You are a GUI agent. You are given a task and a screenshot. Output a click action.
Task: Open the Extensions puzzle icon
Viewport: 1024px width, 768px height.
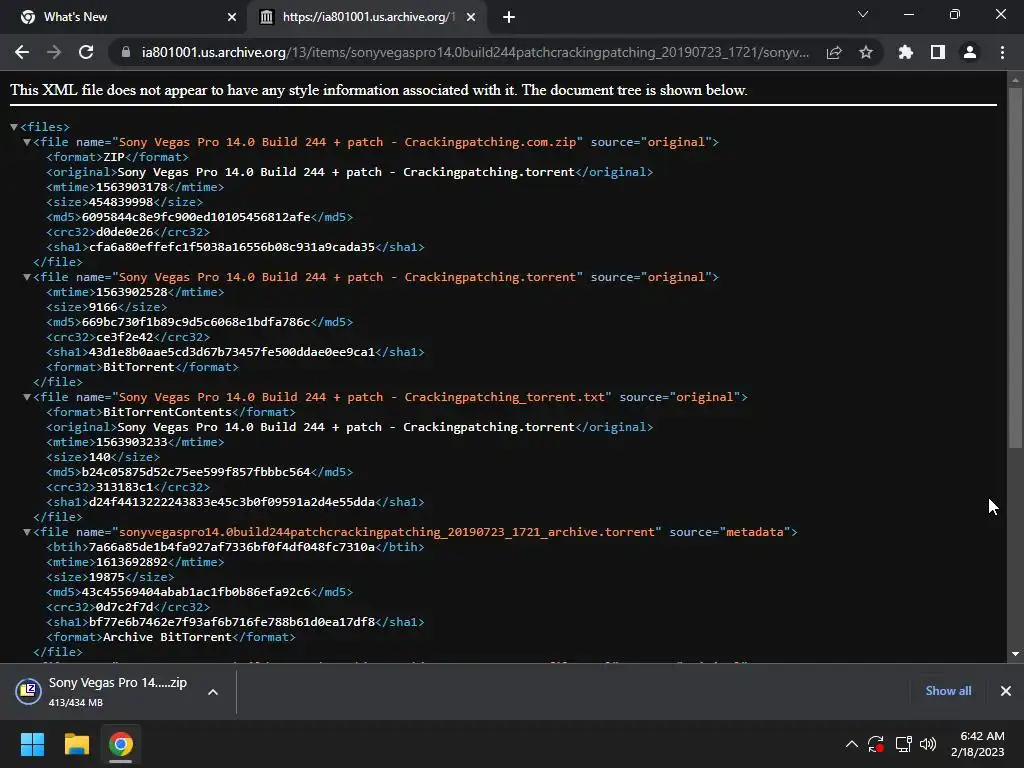(x=906, y=52)
